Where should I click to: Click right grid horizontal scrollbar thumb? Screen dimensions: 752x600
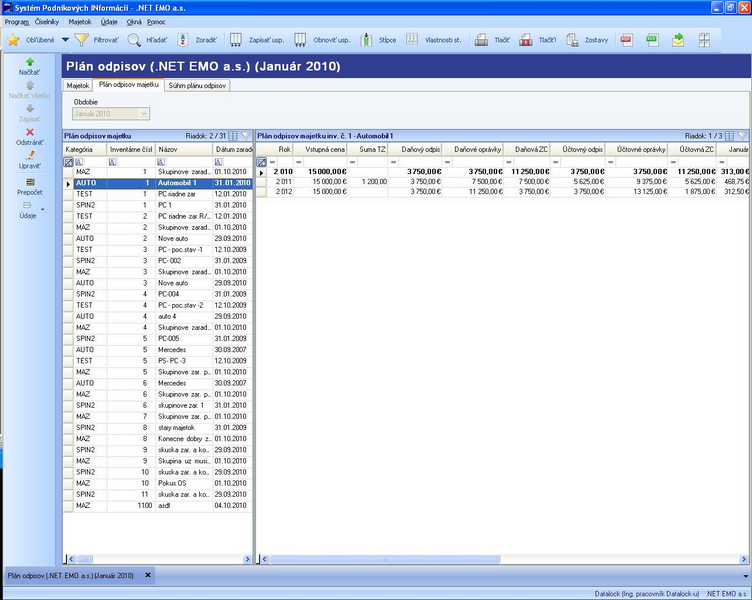click(385, 559)
